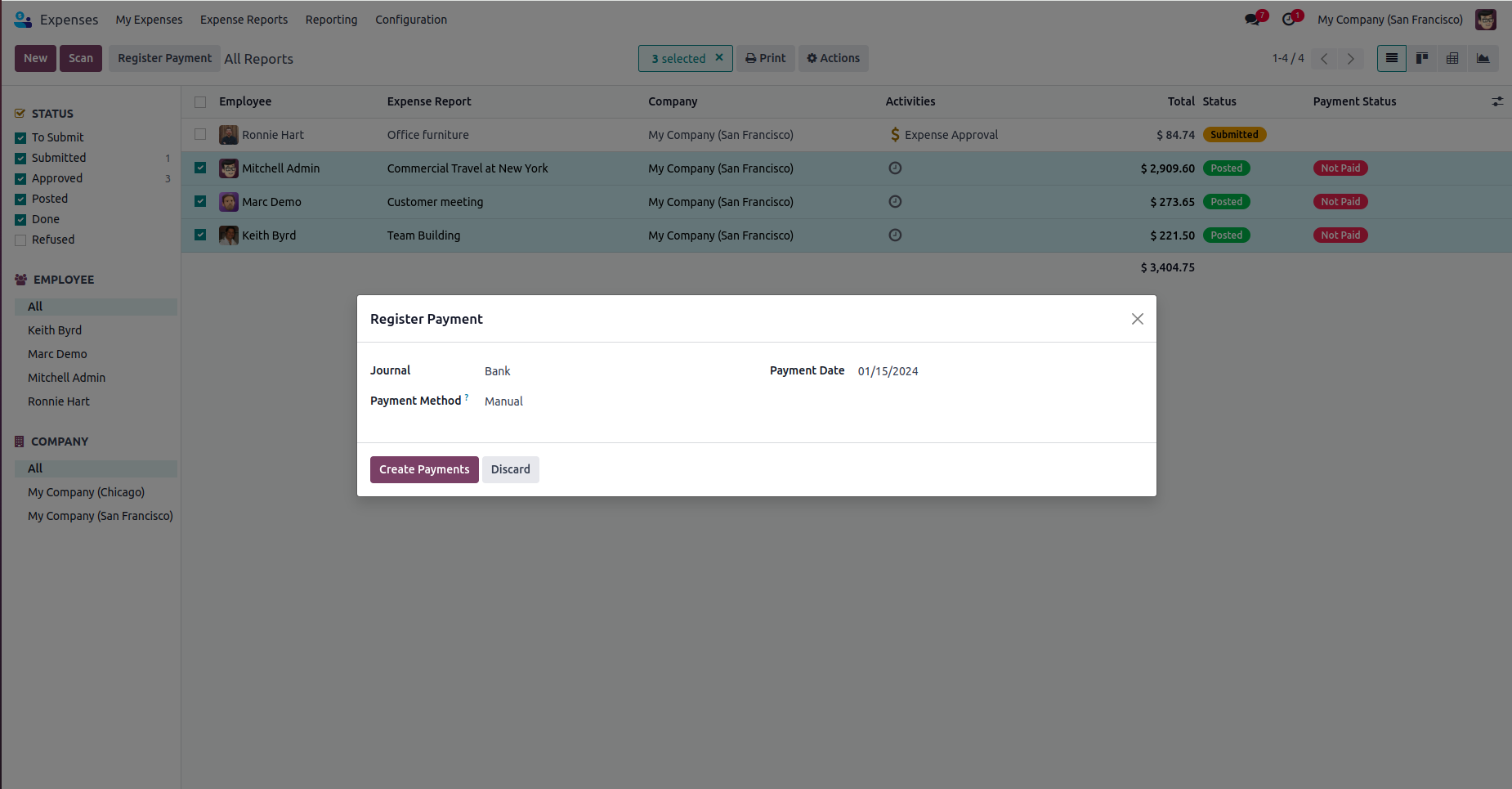Open the Expense Reports menu

[244, 20]
